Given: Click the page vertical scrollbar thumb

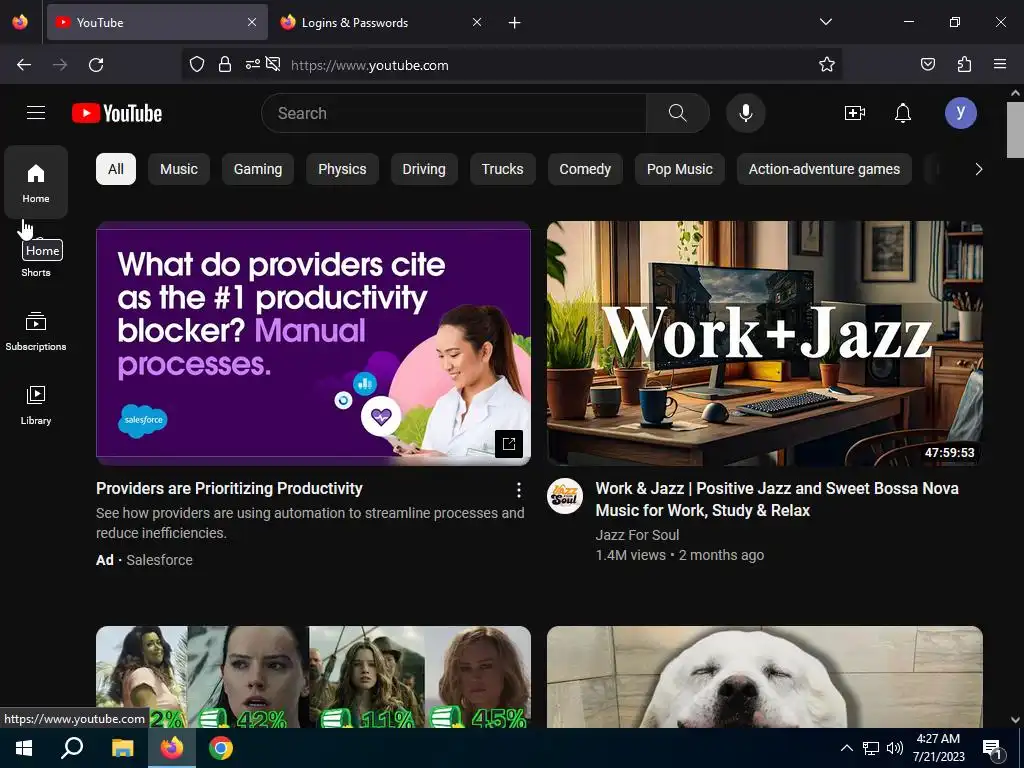Looking at the screenshot, I should [1015, 130].
